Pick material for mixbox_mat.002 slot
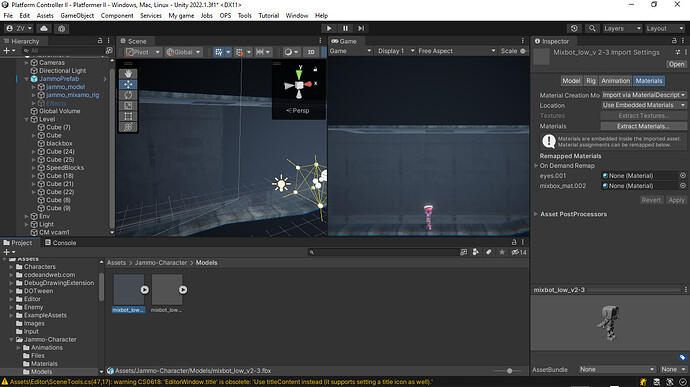690x387 pixels. tap(683, 186)
